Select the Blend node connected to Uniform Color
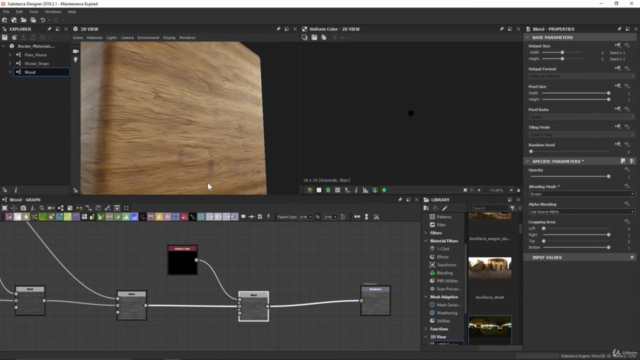 tap(253, 306)
